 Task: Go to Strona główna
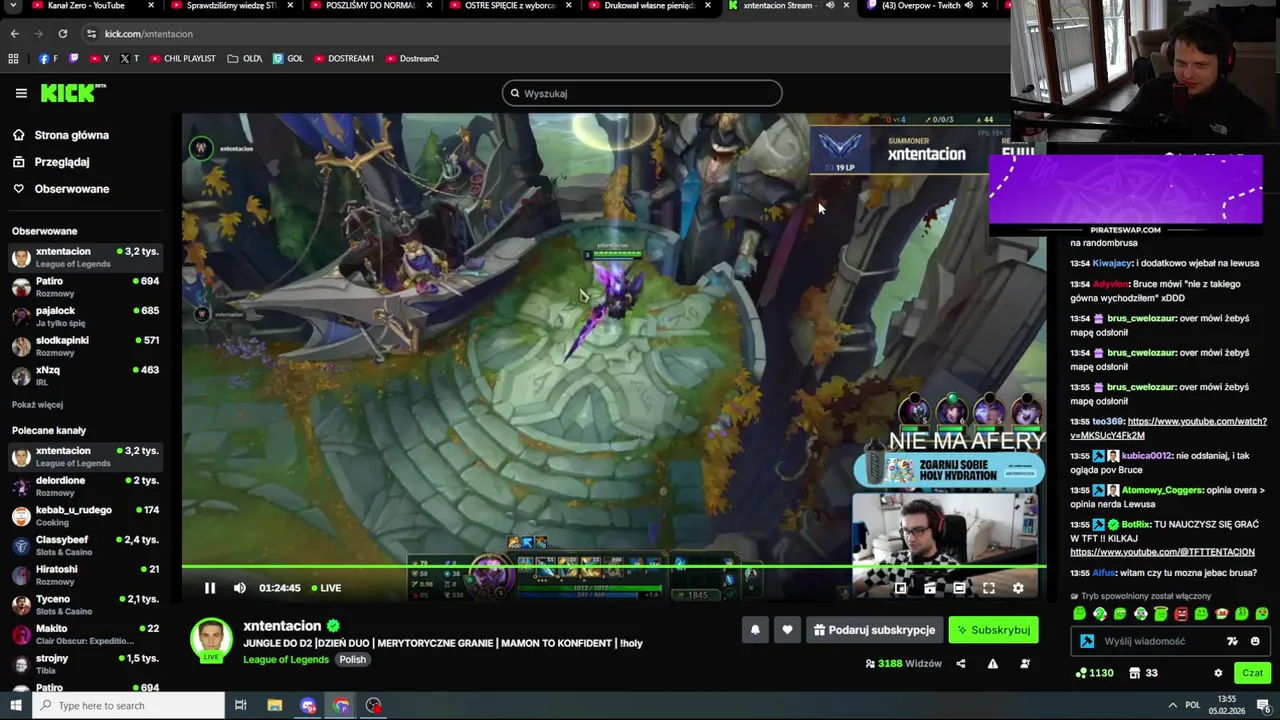71,135
